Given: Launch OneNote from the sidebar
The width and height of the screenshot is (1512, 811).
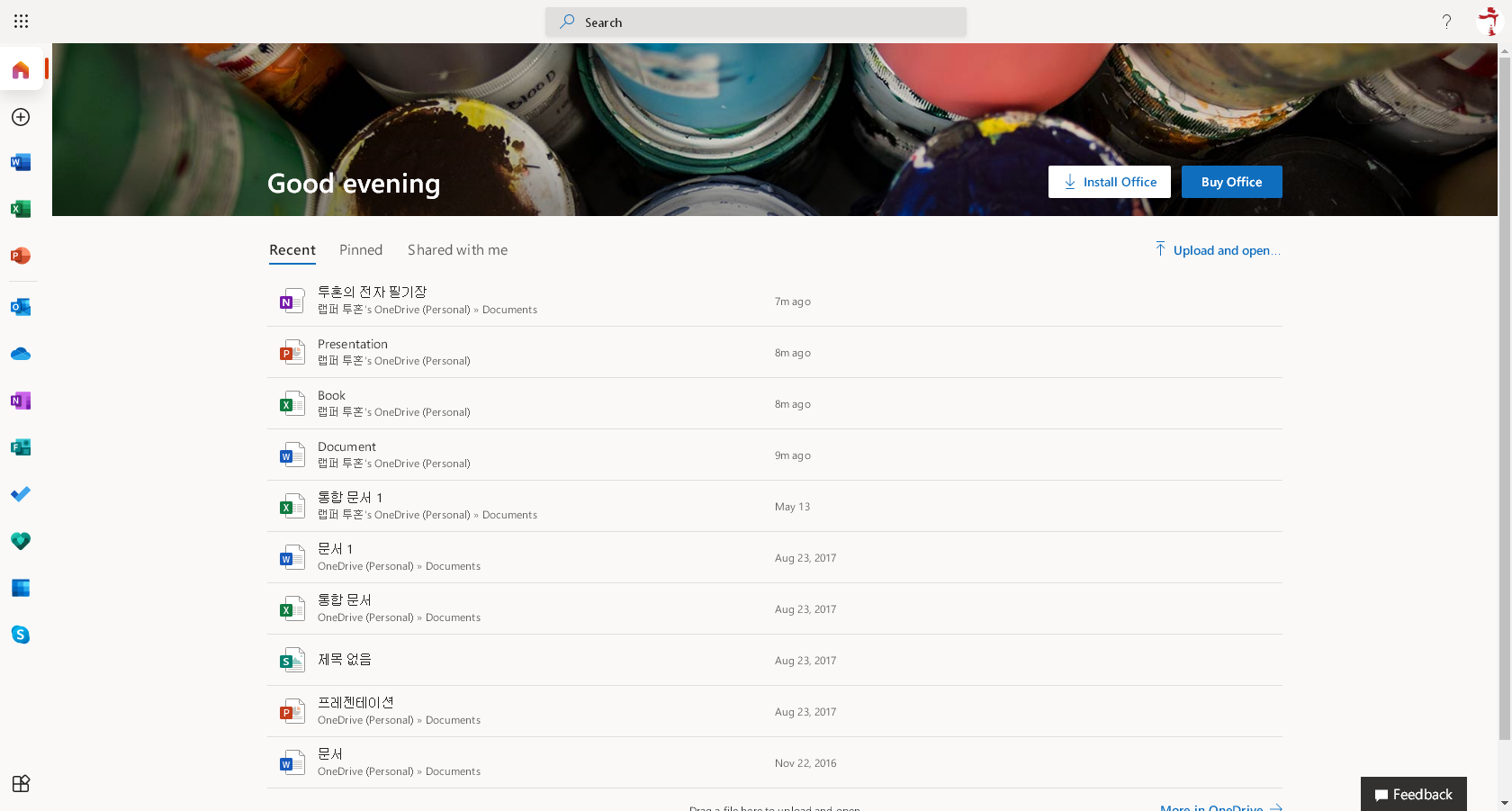Looking at the screenshot, I should click(21, 401).
